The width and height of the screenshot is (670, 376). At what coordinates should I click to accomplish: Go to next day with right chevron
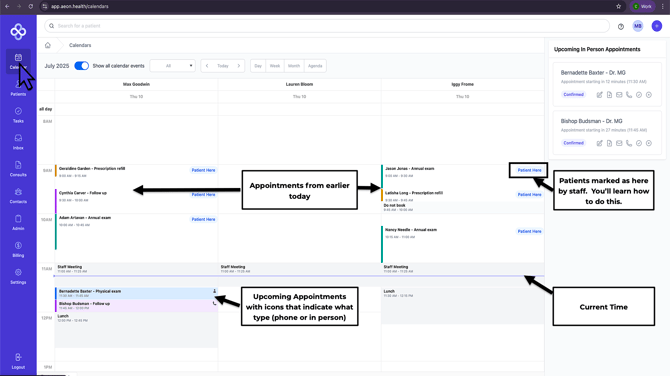[x=239, y=66]
